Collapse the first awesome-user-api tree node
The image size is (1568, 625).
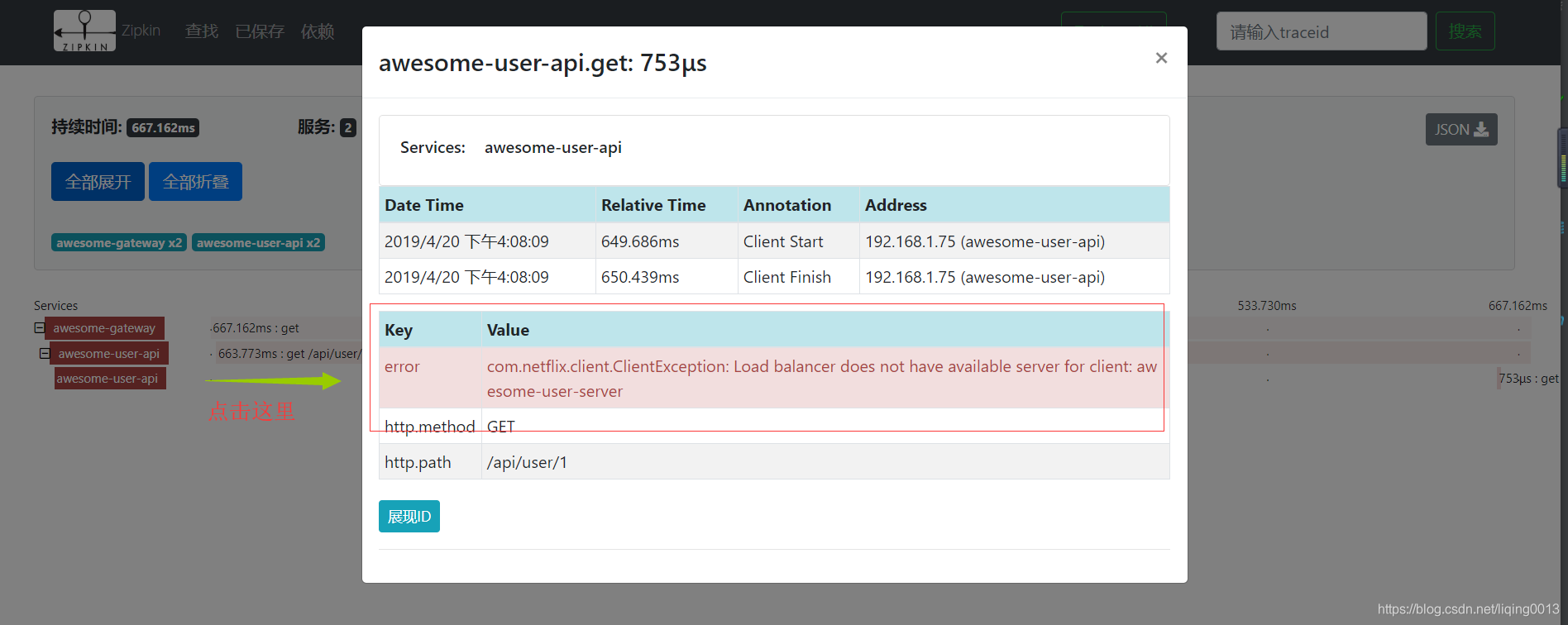point(45,353)
